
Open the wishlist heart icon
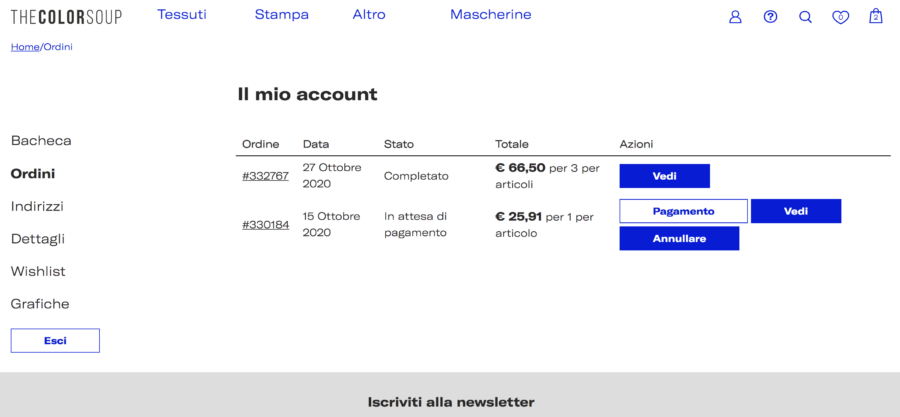(x=840, y=18)
